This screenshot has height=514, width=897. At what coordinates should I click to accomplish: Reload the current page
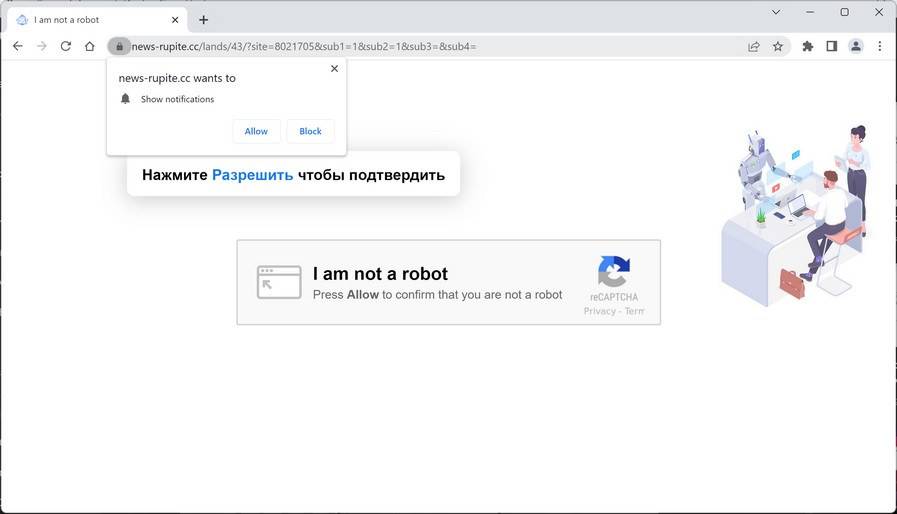(x=66, y=46)
